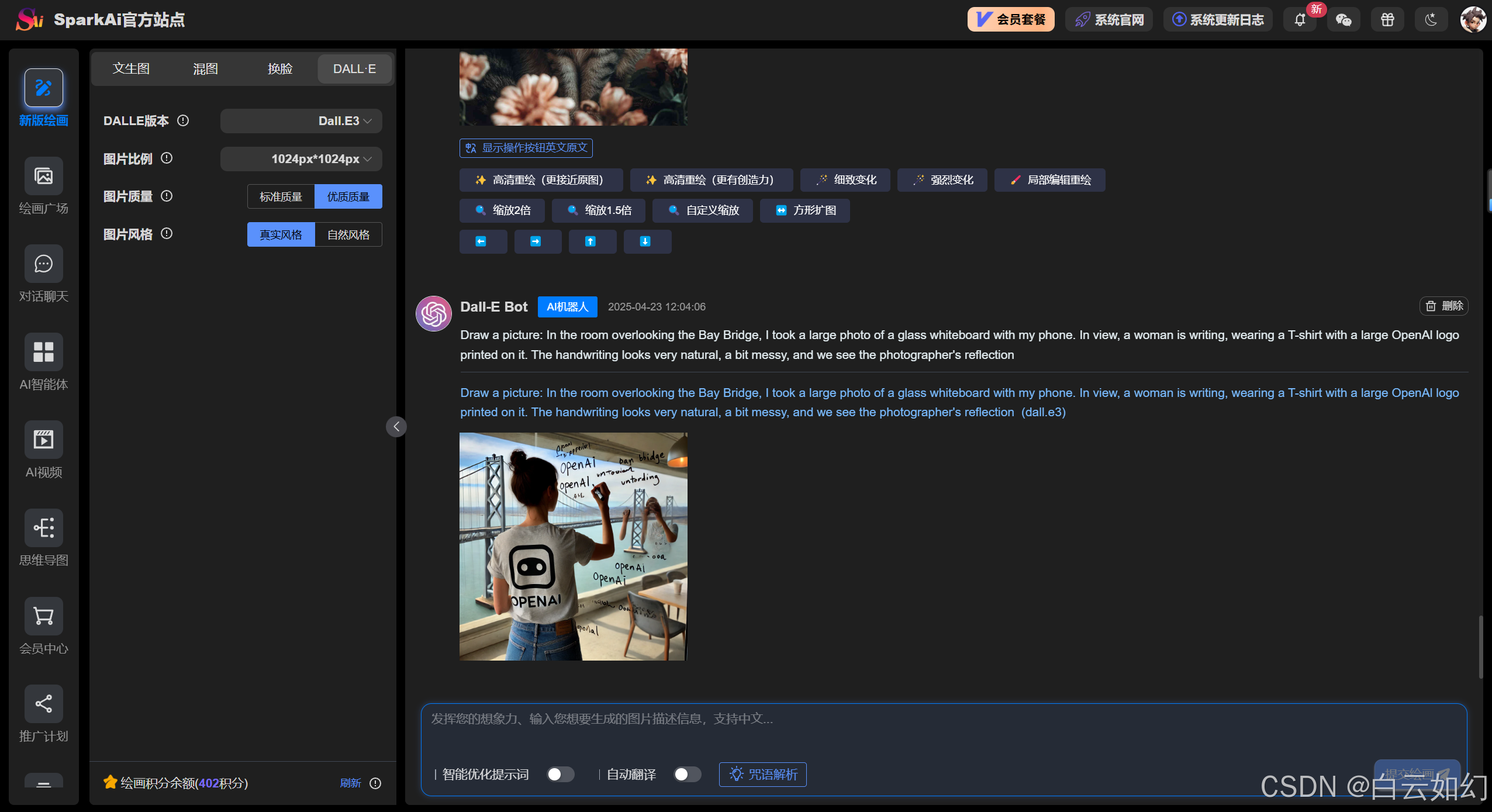
Task: Switch to the 换脸 tab
Action: [x=279, y=69]
